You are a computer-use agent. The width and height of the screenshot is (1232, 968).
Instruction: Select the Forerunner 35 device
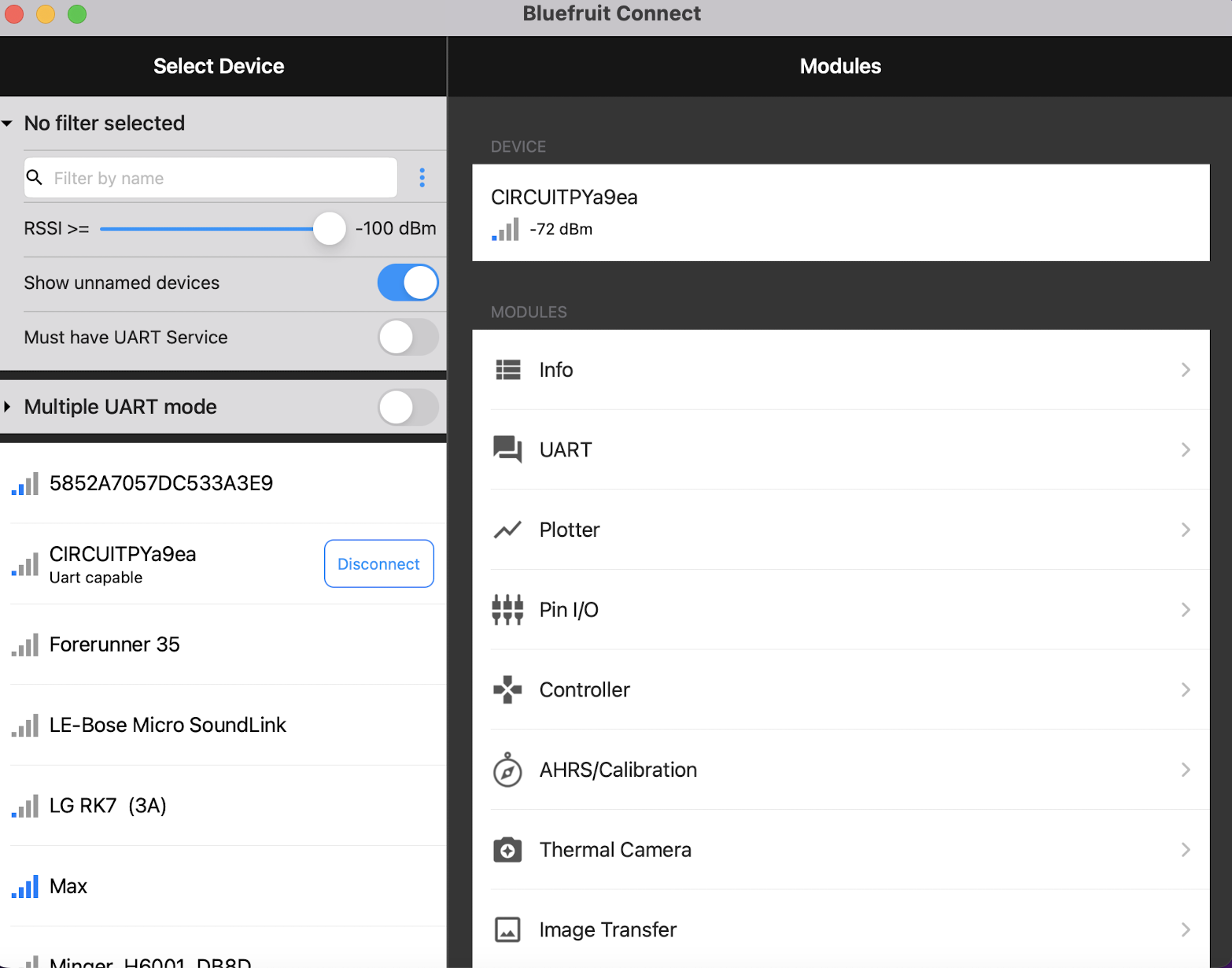[223, 645]
